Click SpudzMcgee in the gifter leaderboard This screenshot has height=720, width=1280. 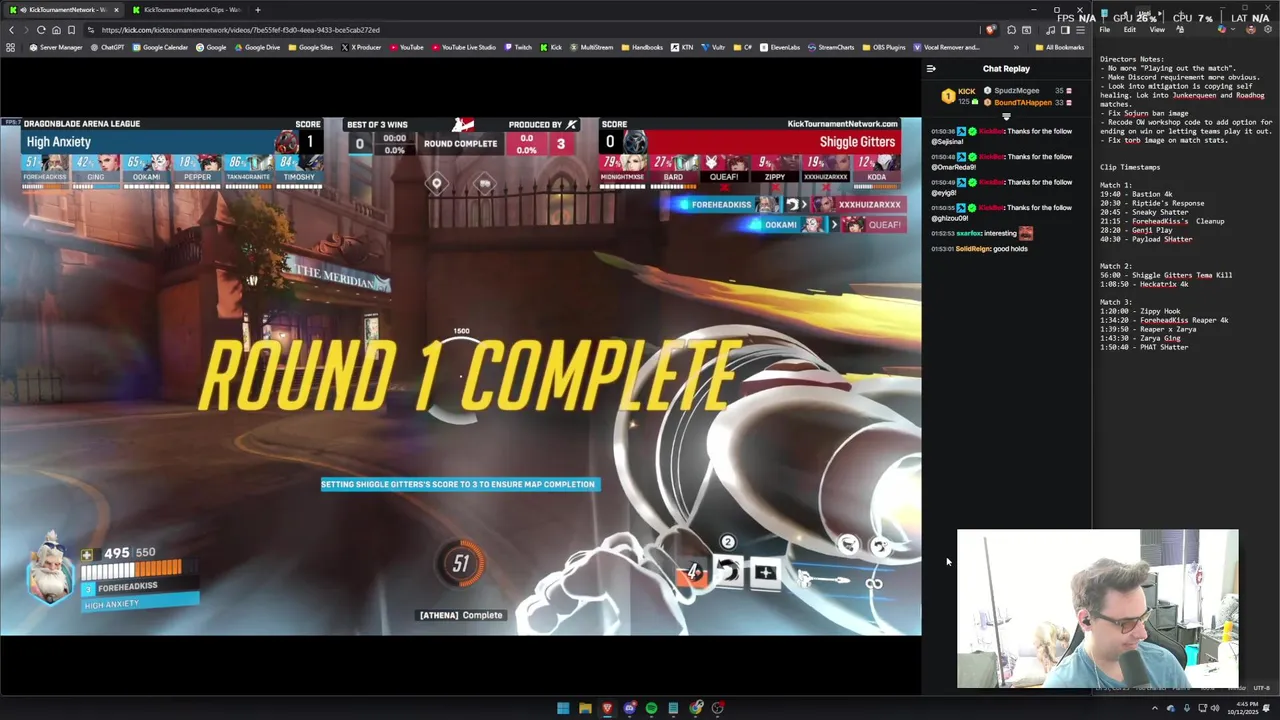(x=1016, y=91)
